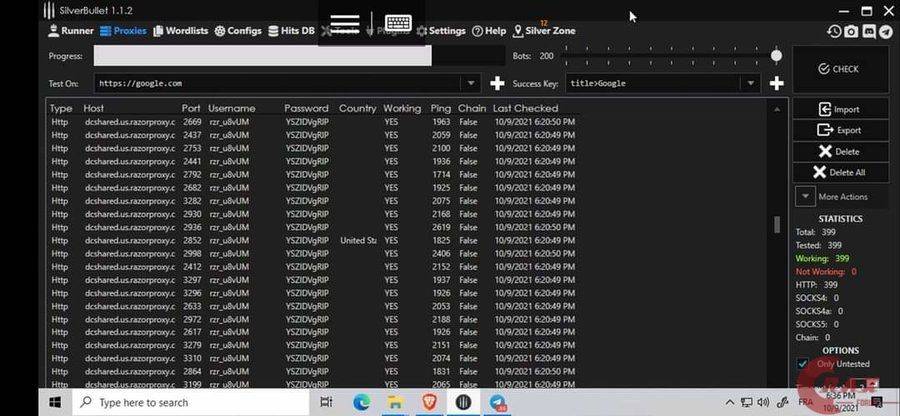Click the taskbar search box
Image resolution: width=900 pixels, height=416 pixels.
click(189, 402)
